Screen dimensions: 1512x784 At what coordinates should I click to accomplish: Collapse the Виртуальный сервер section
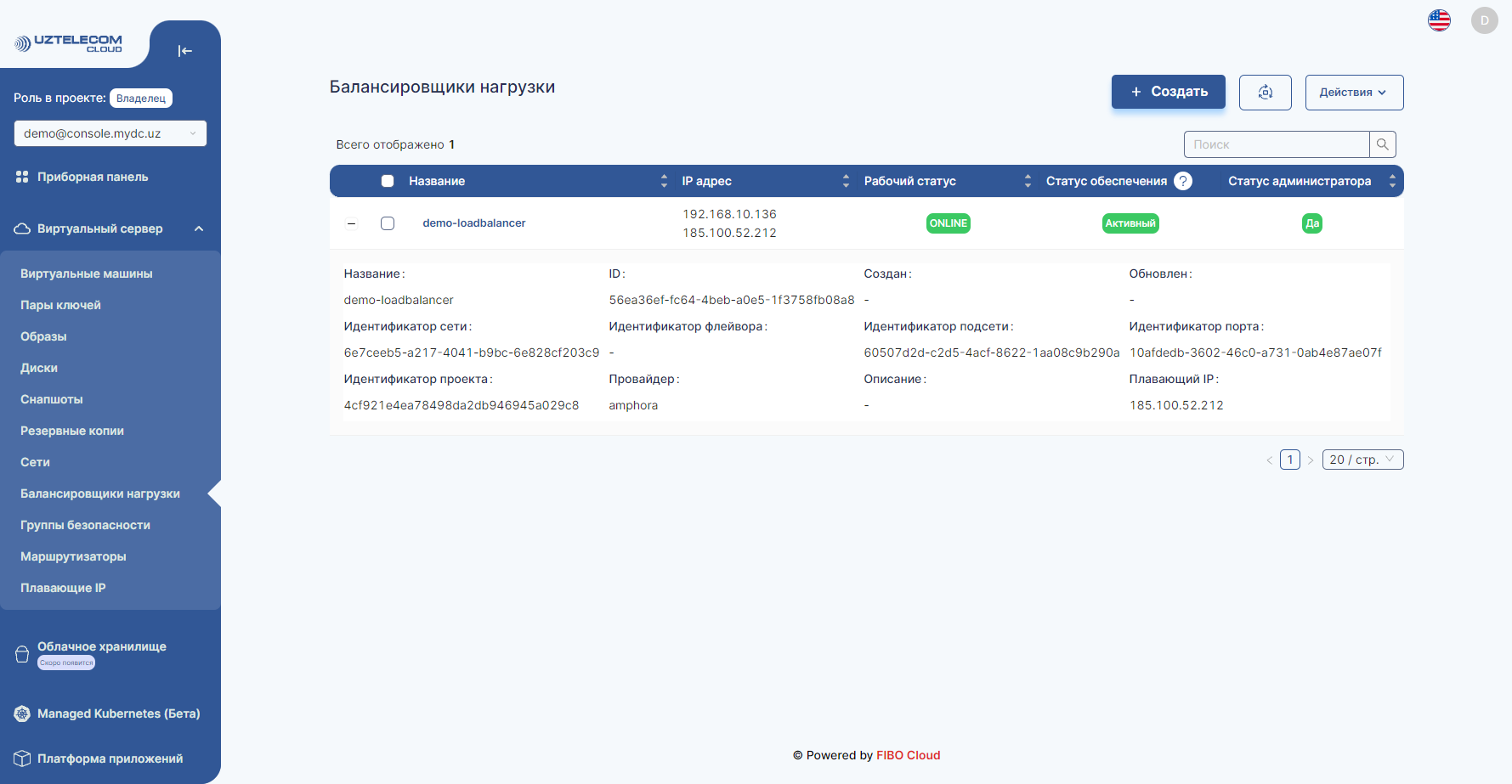pos(199,228)
